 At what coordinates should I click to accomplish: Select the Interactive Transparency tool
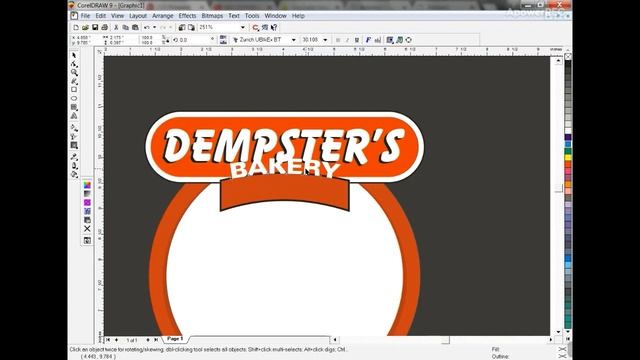tap(74, 136)
